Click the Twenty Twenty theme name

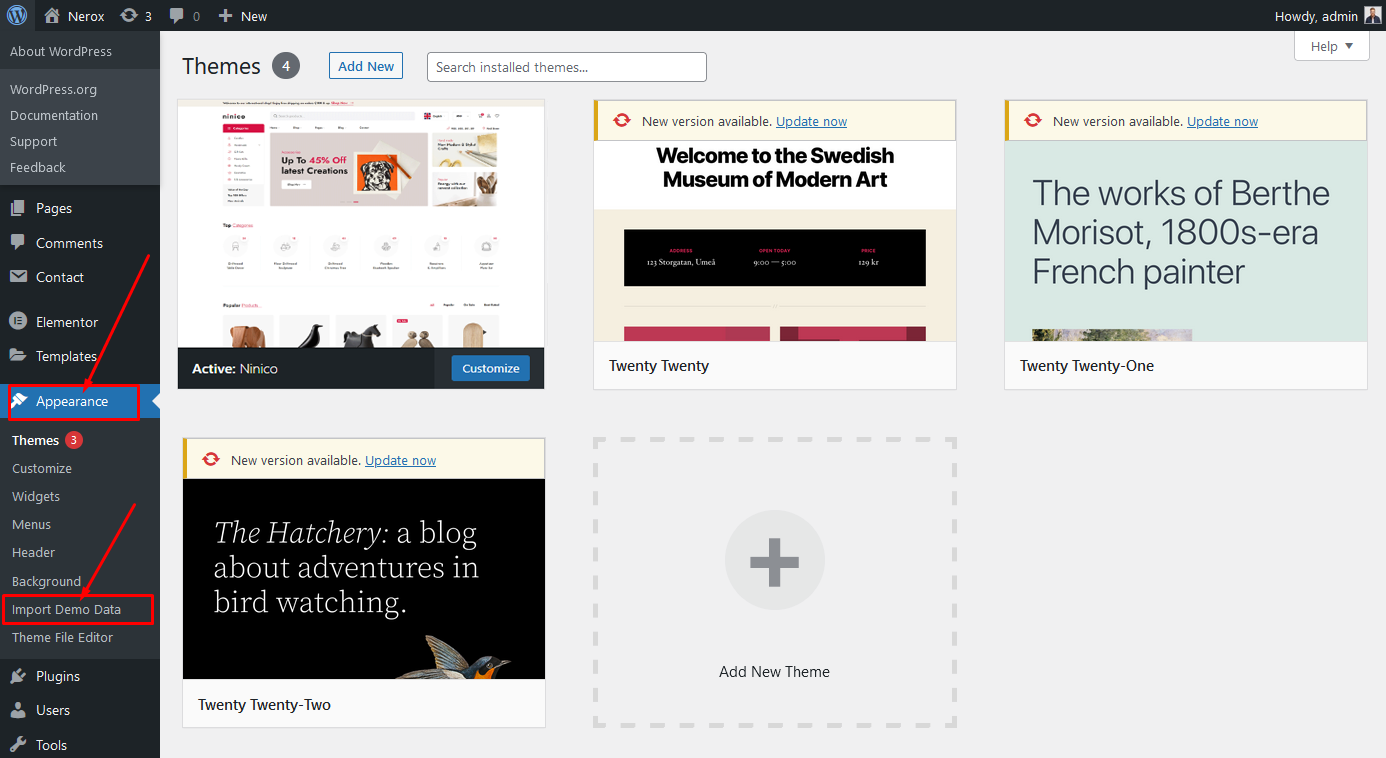pyautogui.click(x=659, y=366)
